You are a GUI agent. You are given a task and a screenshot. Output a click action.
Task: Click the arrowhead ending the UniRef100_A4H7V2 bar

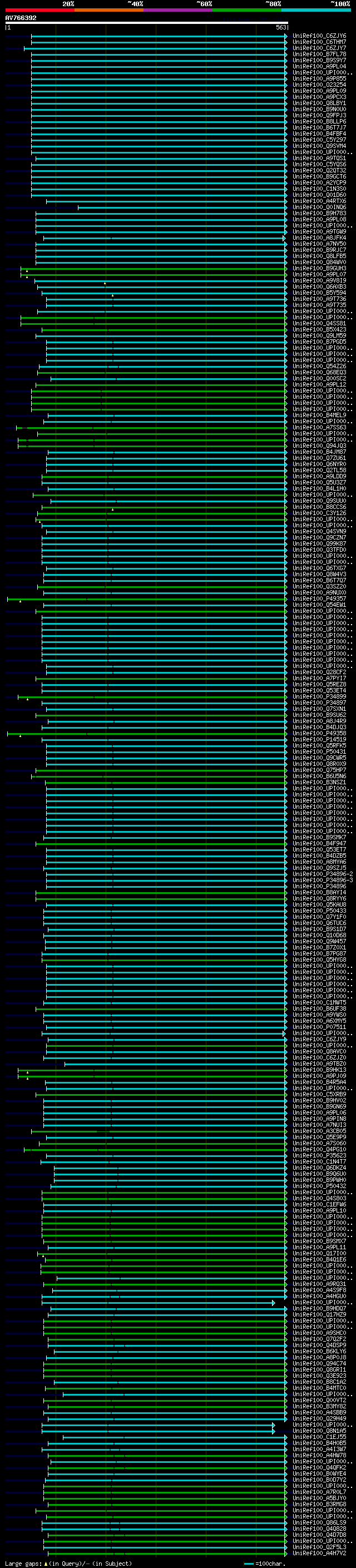click(x=286, y=1553)
